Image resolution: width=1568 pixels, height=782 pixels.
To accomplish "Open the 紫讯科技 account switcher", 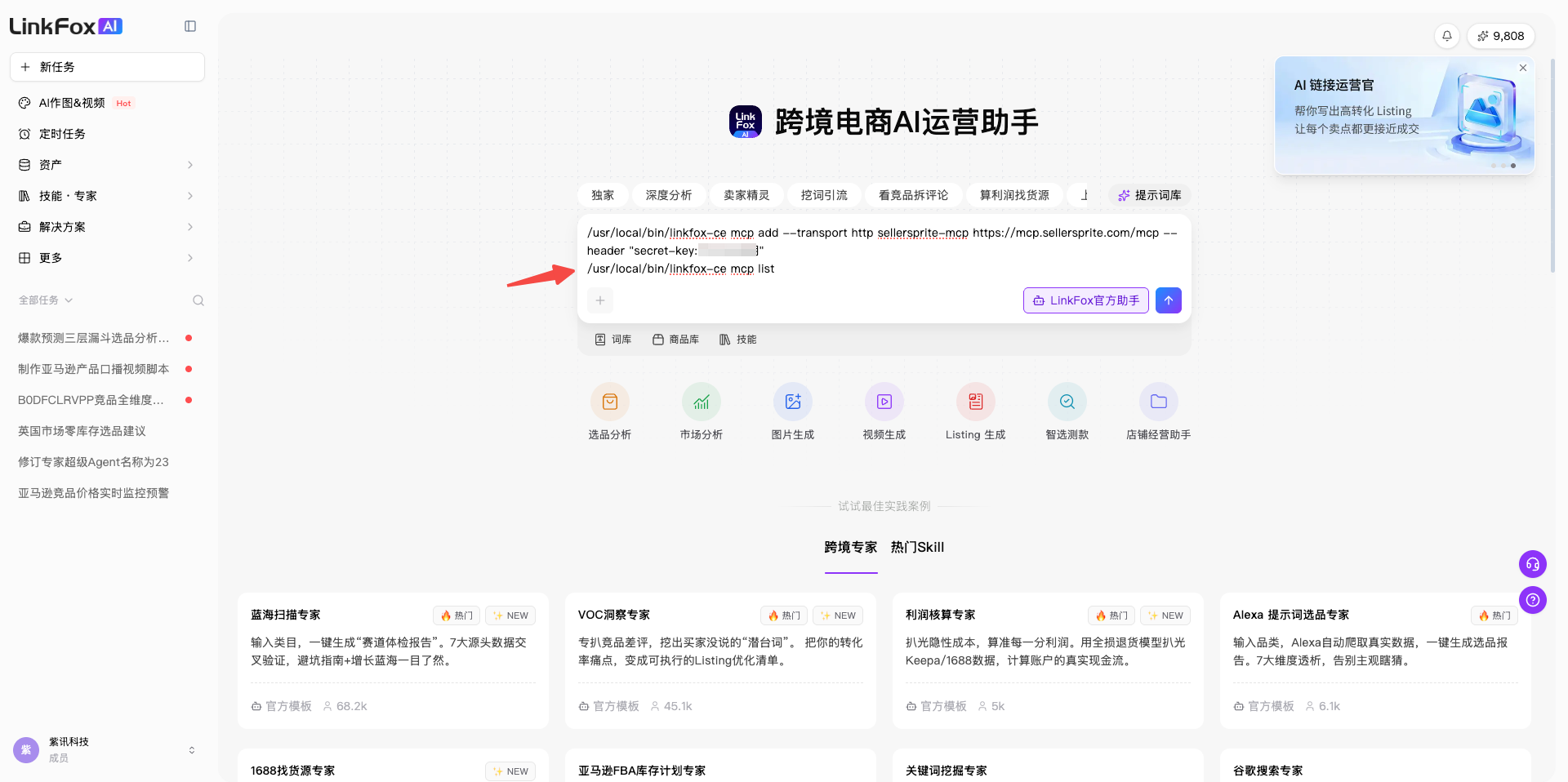I will pos(107,749).
